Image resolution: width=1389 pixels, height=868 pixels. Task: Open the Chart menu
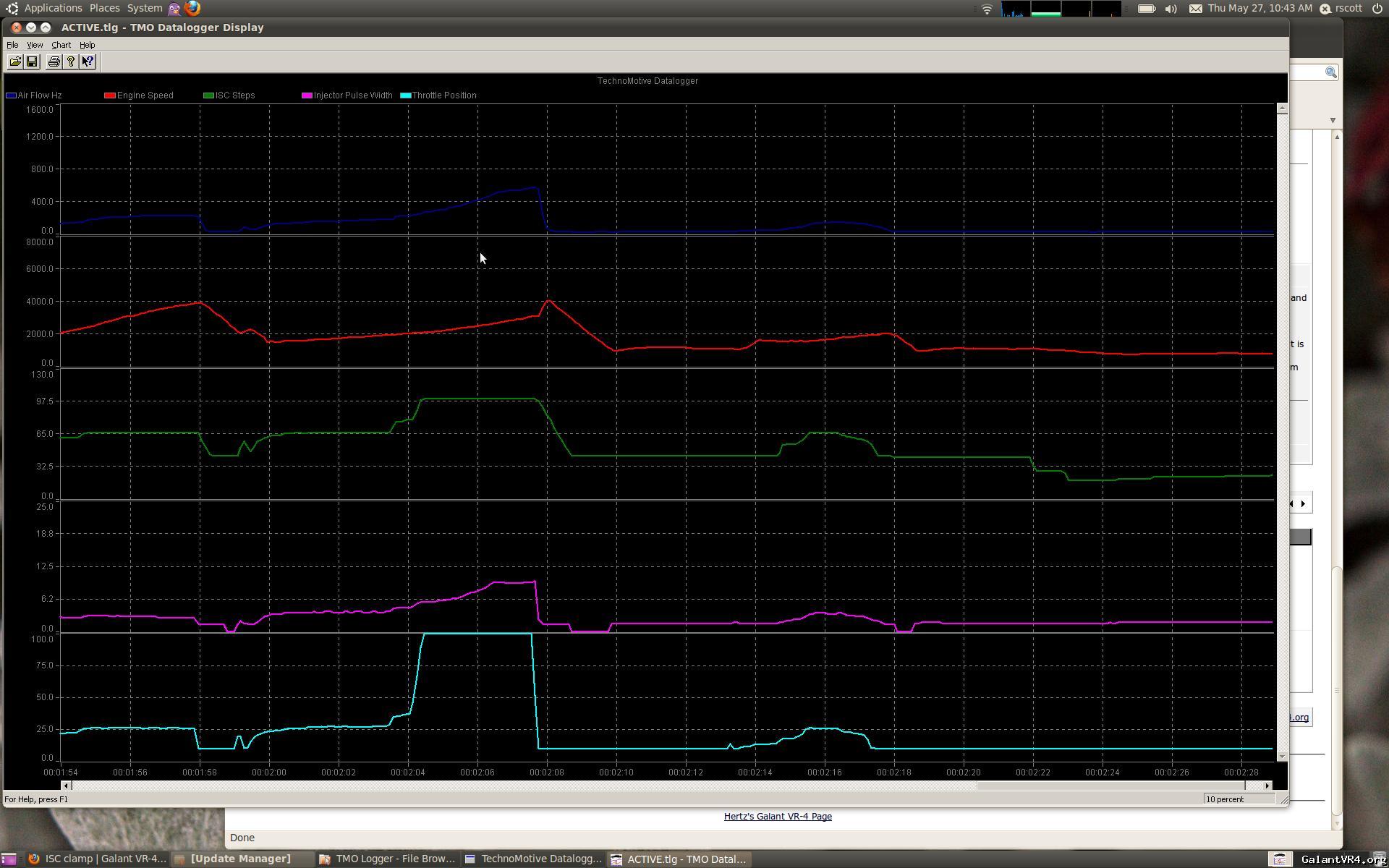(61, 45)
